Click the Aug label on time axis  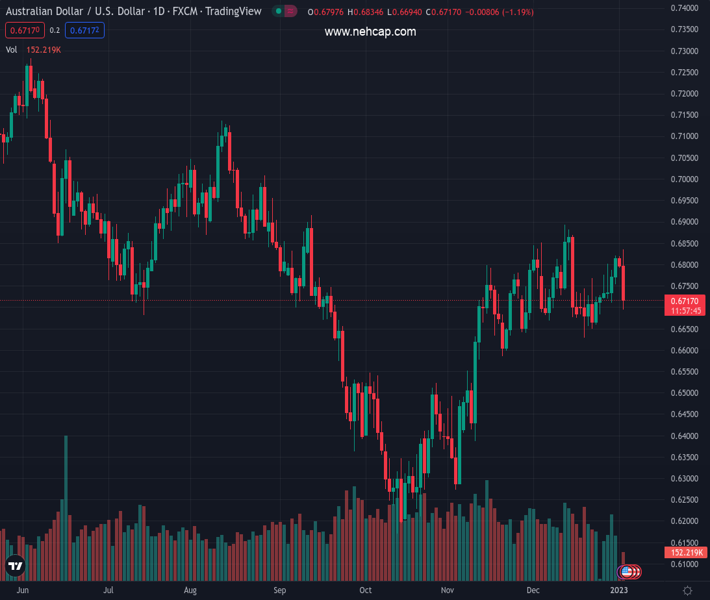(191, 590)
